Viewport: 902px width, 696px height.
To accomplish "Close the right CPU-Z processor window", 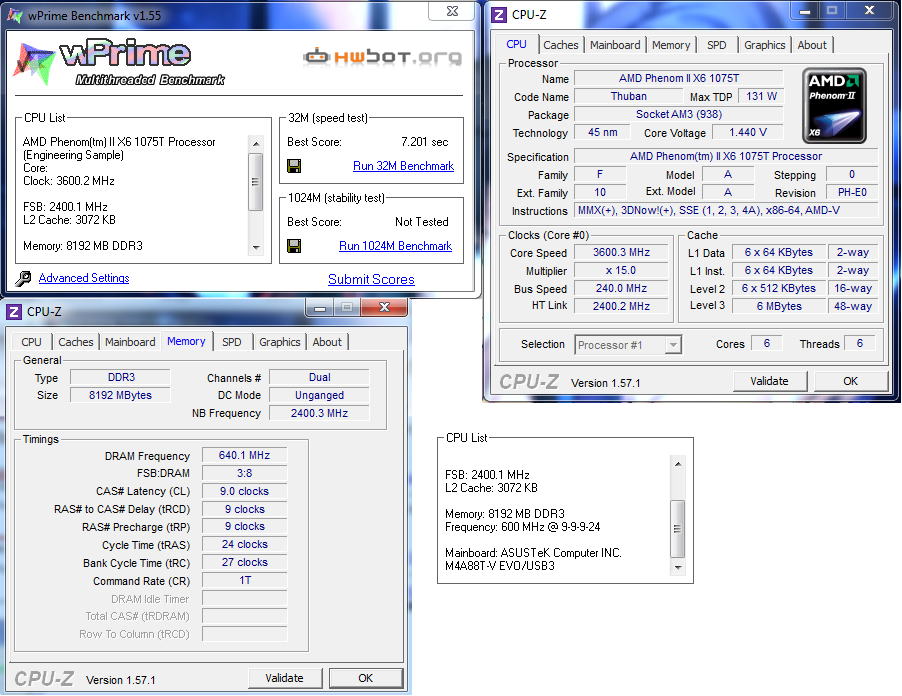I will [x=869, y=10].
